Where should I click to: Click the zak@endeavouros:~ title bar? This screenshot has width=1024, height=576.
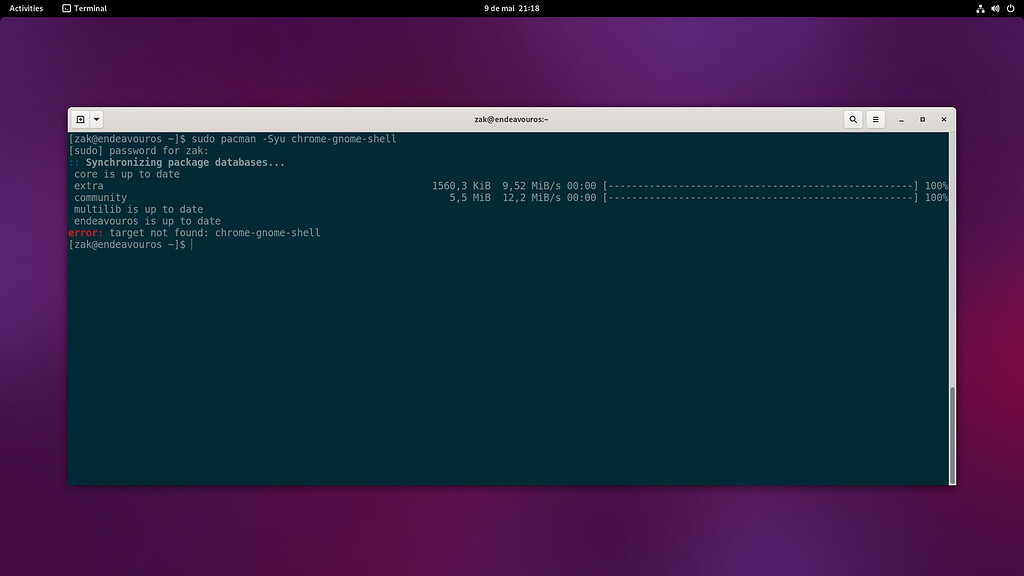click(x=513, y=118)
